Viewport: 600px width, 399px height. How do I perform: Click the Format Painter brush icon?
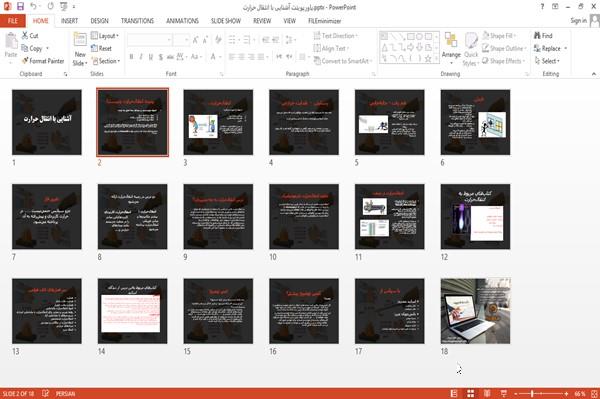tap(25, 61)
